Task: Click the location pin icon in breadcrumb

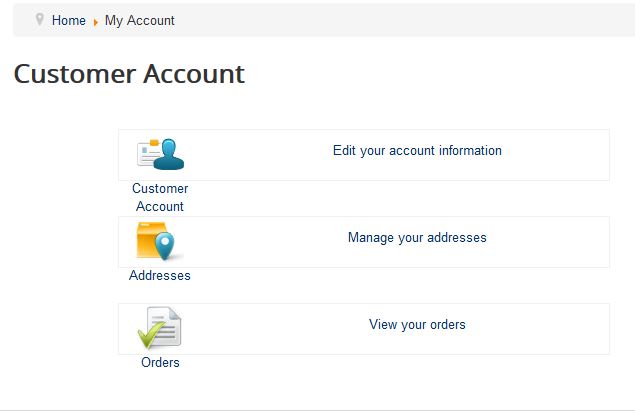Action: [40, 19]
